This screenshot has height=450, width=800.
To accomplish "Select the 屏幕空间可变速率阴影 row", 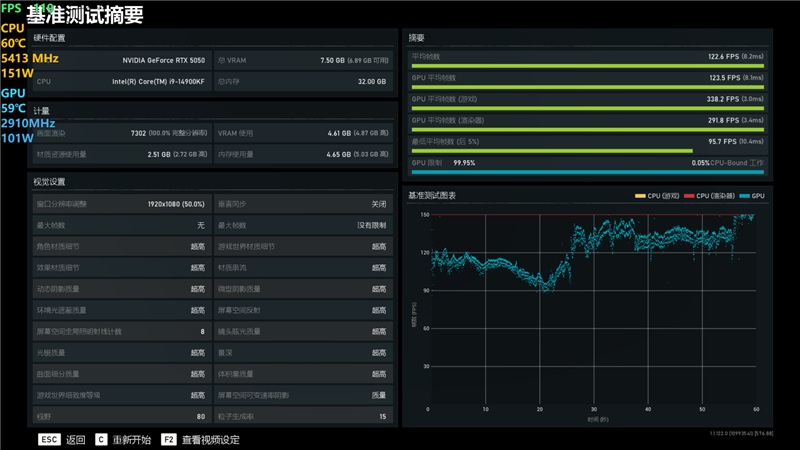I will coord(302,395).
